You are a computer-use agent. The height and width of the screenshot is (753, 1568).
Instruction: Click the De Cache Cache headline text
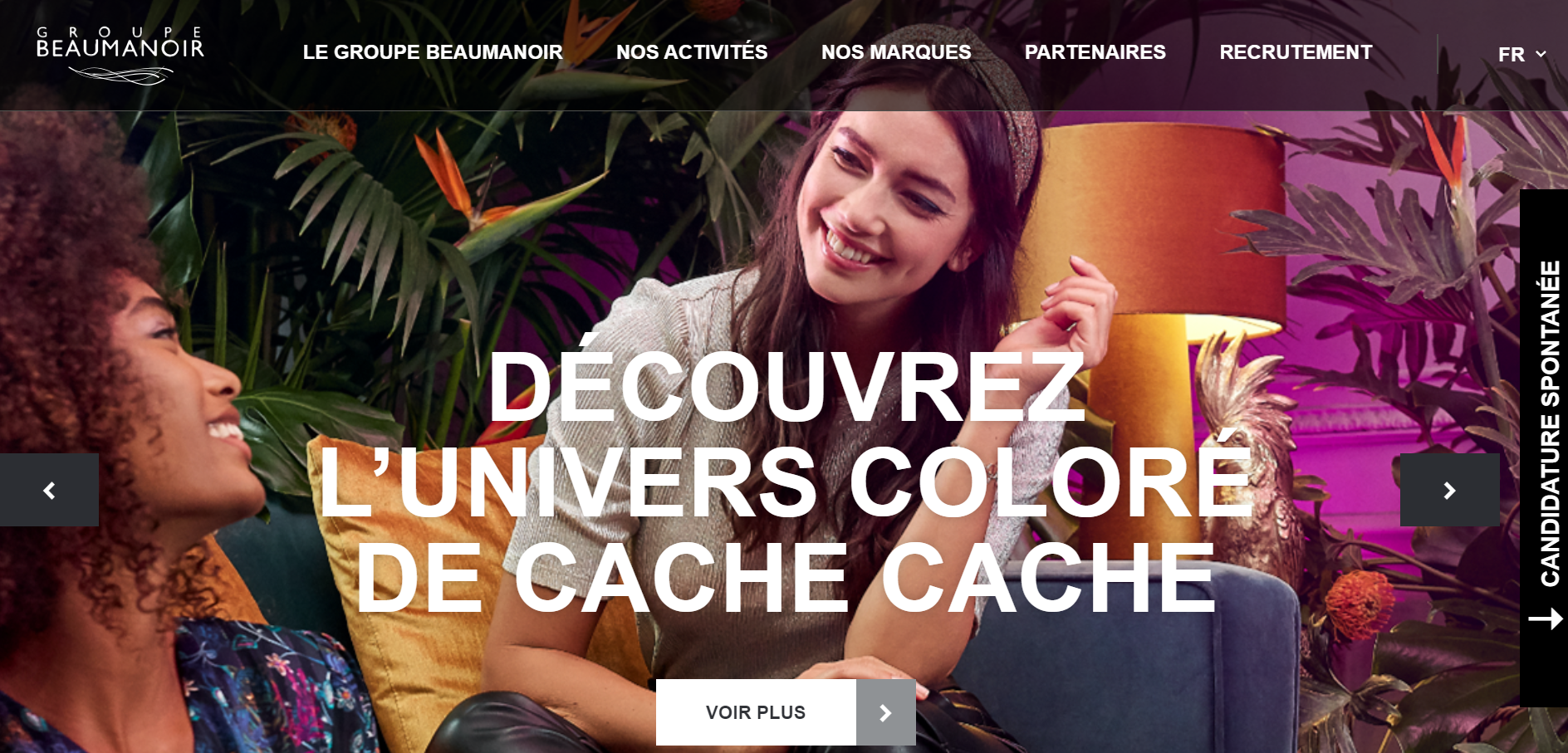coord(786,579)
